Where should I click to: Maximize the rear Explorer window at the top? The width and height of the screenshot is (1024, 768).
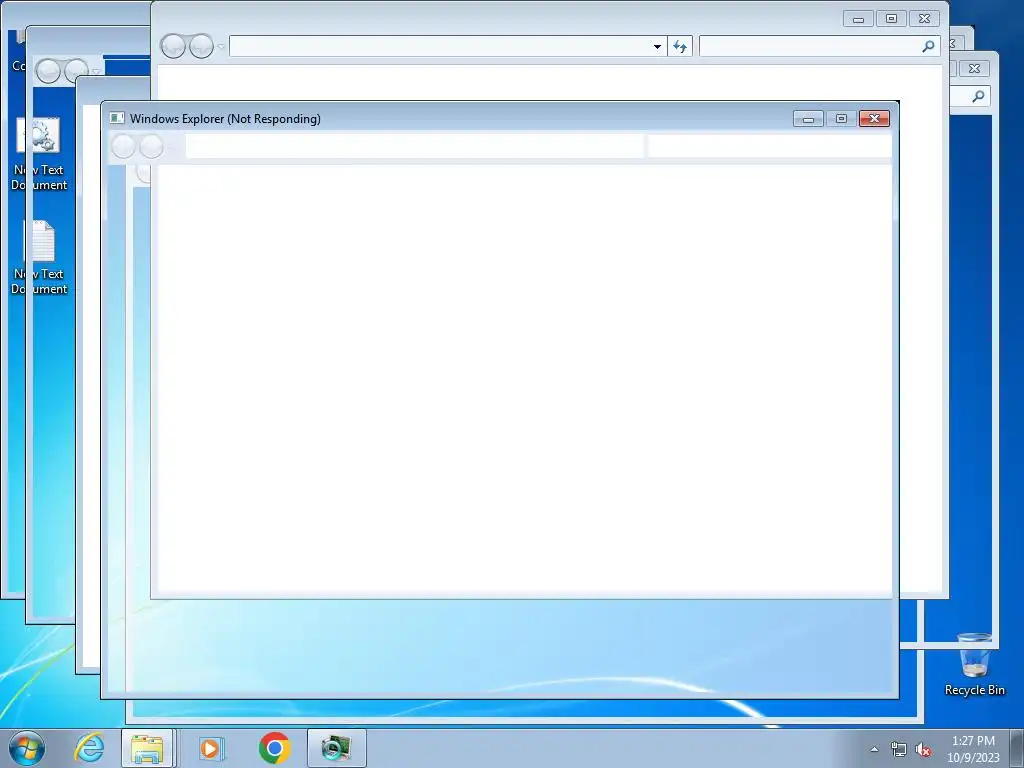pyautogui.click(x=891, y=19)
